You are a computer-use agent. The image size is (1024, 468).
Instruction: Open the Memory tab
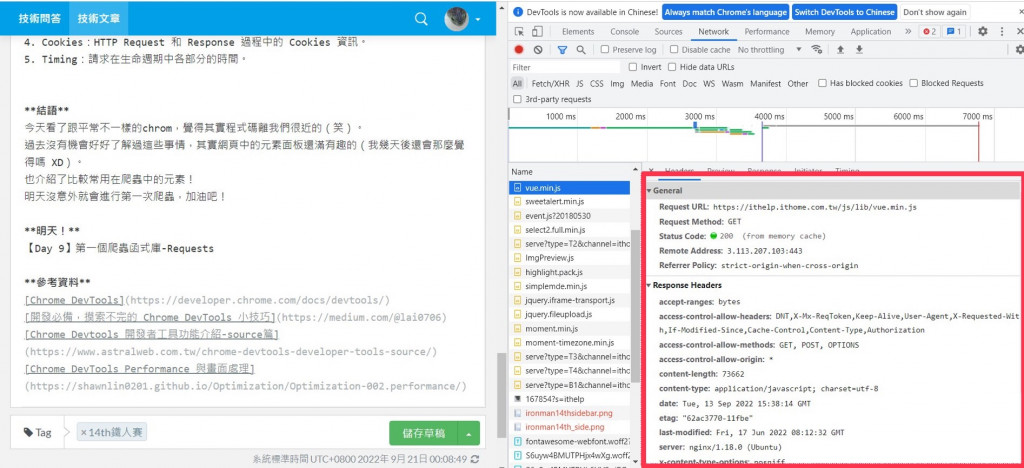(x=820, y=31)
